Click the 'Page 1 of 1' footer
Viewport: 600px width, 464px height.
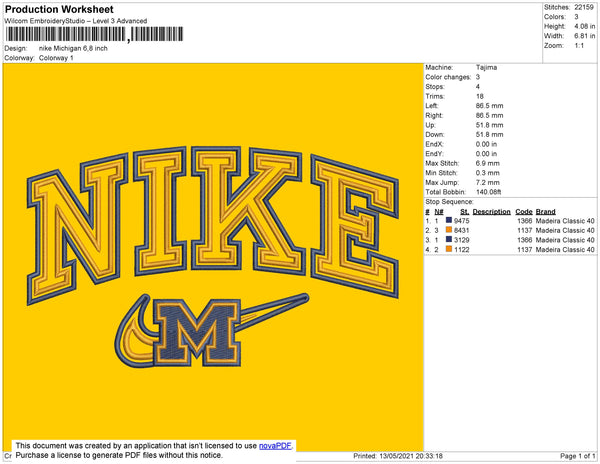[x=577, y=456]
